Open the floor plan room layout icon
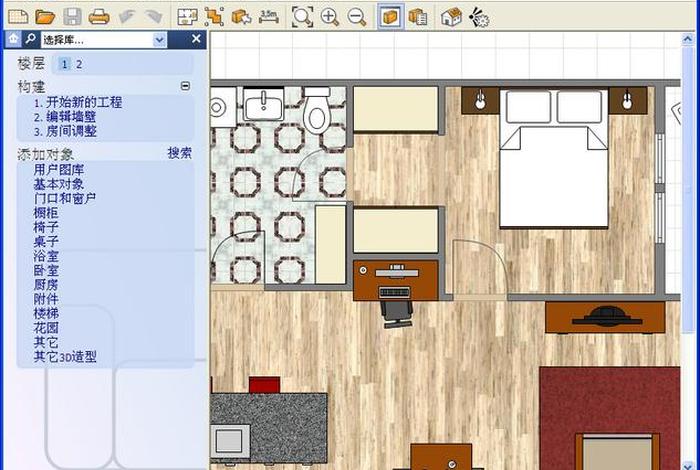The width and height of the screenshot is (700, 470). coord(187,17)
